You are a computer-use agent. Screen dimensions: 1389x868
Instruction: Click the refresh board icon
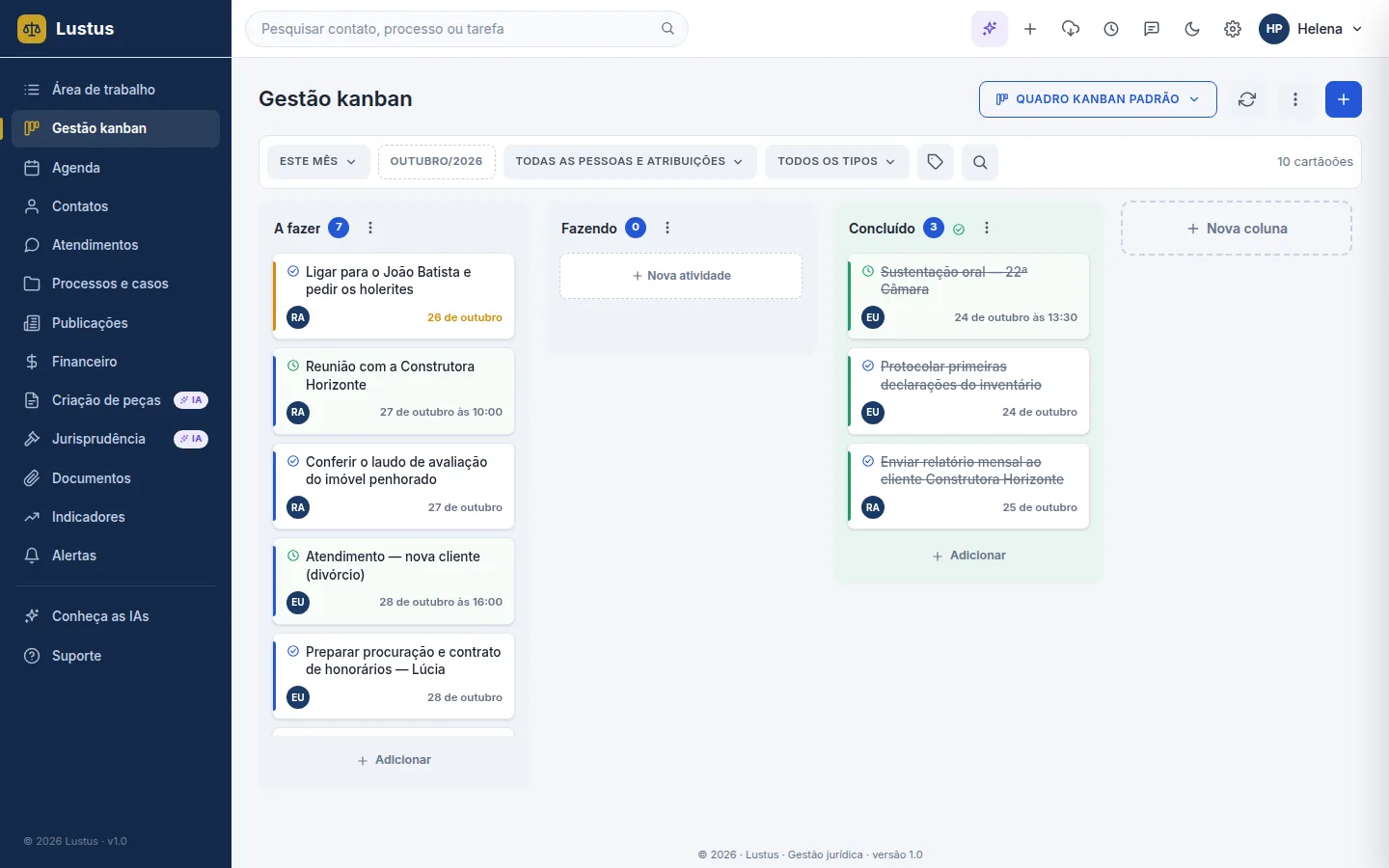(x=1247, y=99)
